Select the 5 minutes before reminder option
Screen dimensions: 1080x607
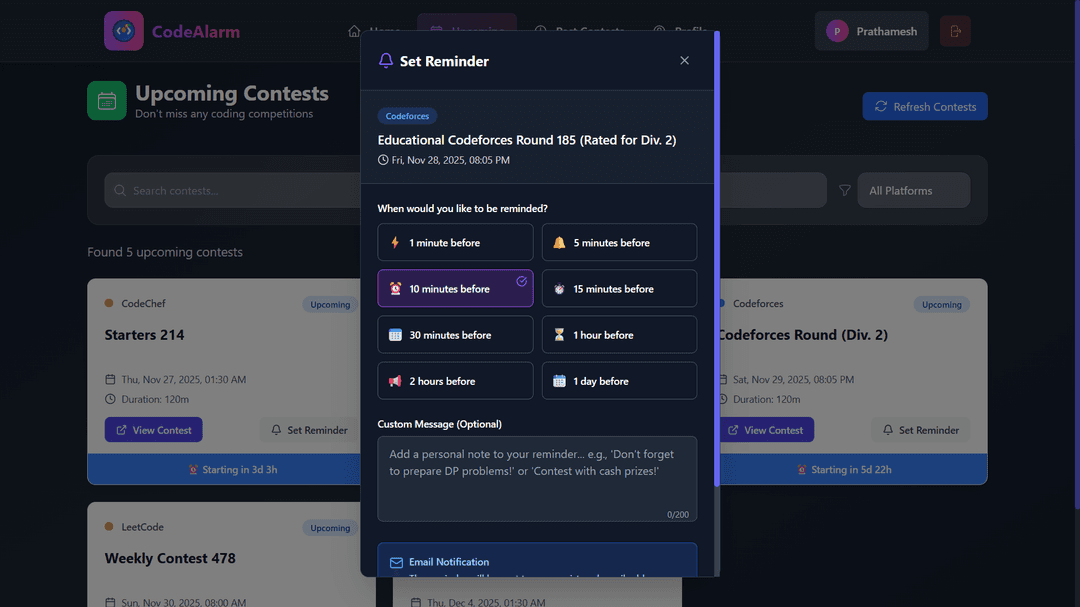(619, 242)
